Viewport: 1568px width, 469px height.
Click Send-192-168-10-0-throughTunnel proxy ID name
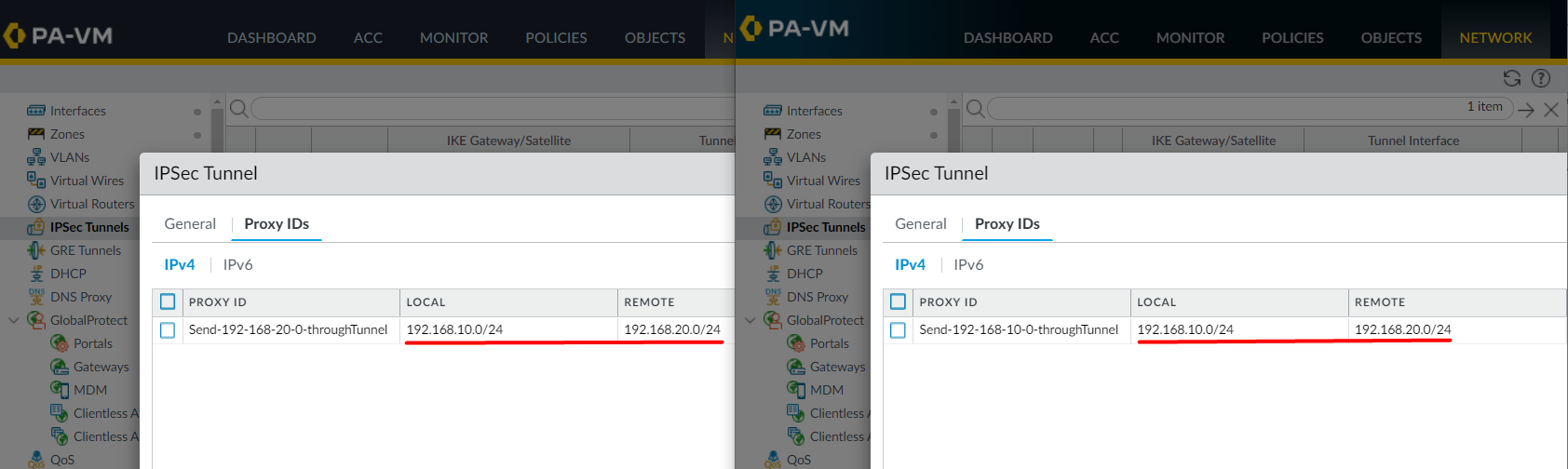click(x=1019, y=330)
